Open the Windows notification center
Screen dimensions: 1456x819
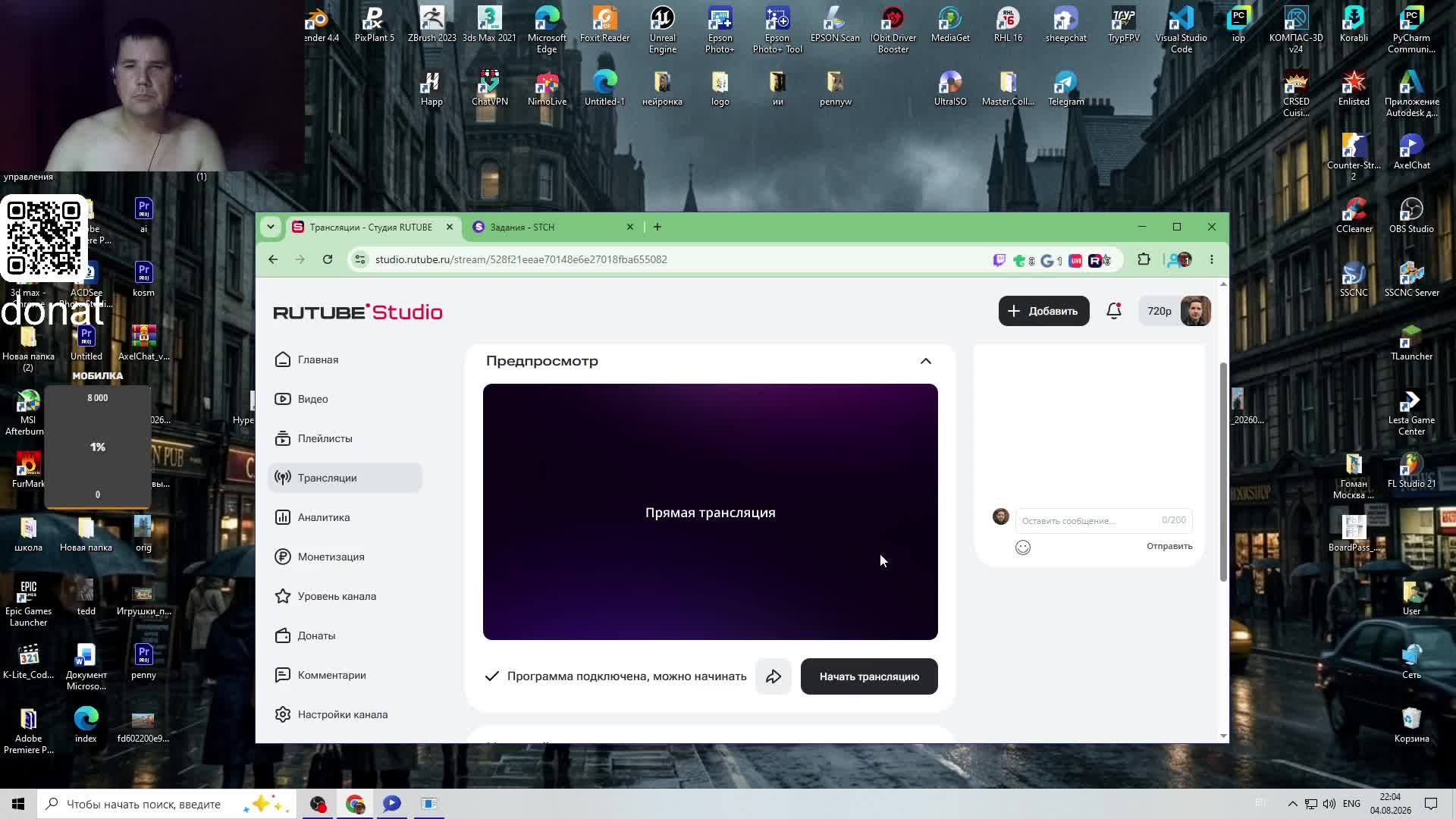[1431, 804]
